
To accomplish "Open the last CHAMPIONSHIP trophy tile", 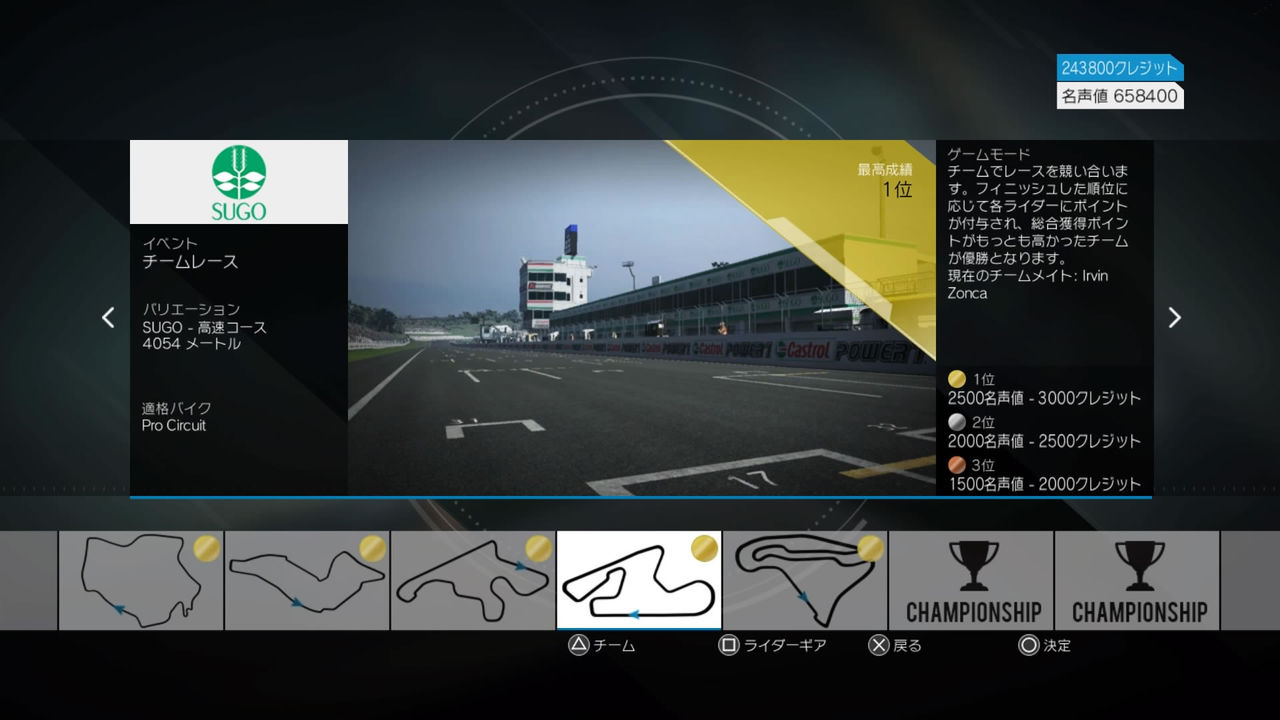I will click(x=1137, y=580).
